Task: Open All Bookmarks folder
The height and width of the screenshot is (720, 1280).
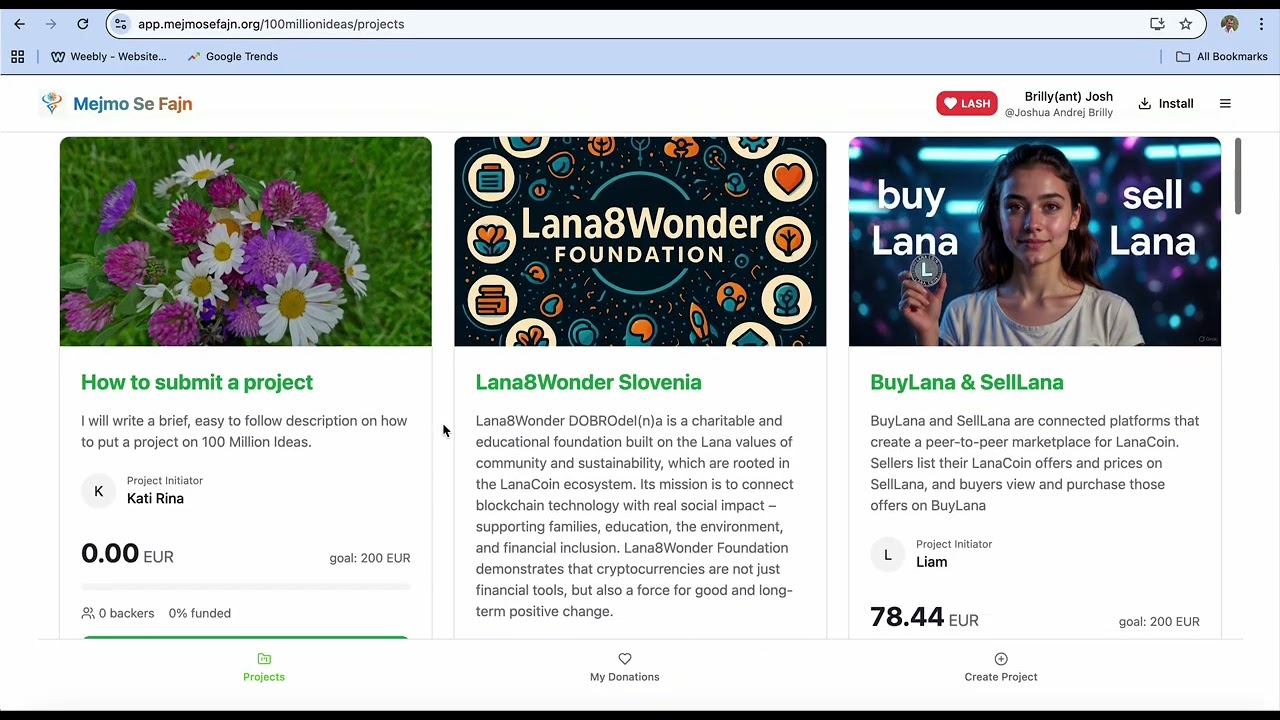Action: pyautogui.click(x=1221, y=57)
